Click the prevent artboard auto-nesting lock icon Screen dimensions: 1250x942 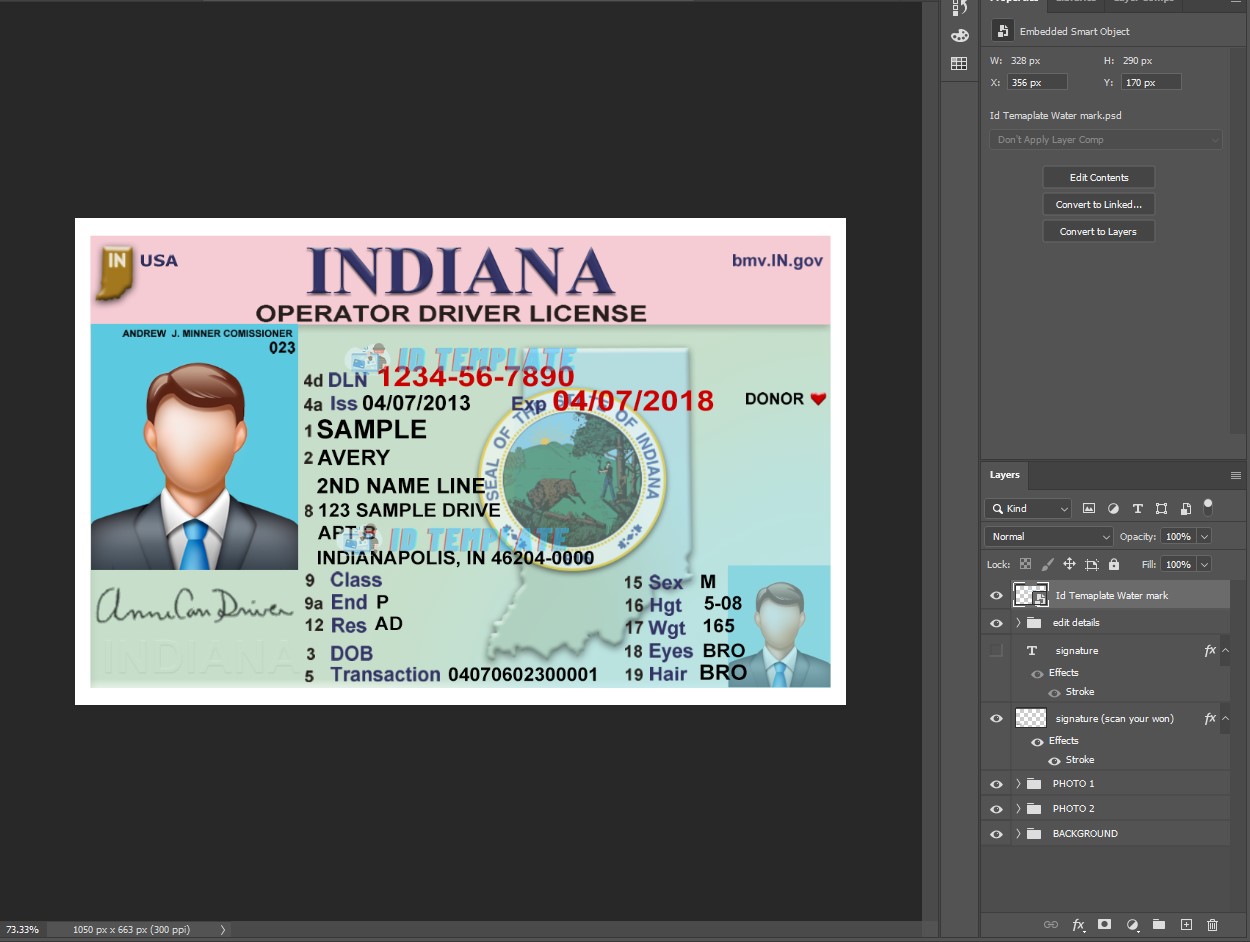pos(1092,564)
